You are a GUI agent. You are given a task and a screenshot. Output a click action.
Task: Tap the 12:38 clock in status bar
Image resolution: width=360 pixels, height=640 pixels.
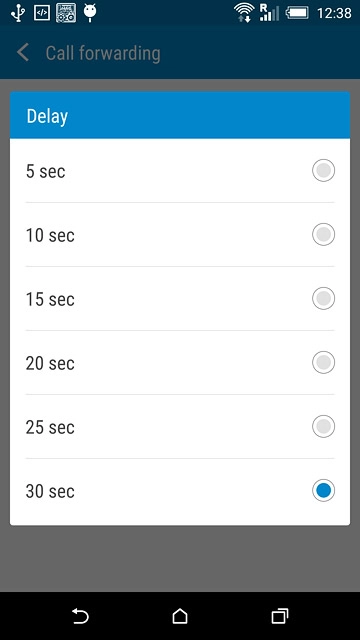click(334, 13)
